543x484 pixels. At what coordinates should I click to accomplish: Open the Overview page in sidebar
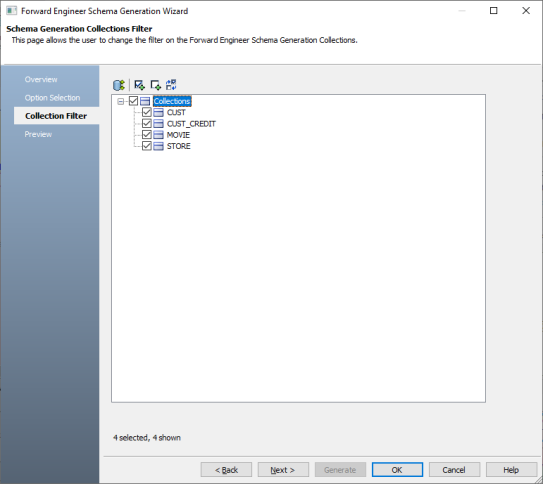click(x=41, y=79)
